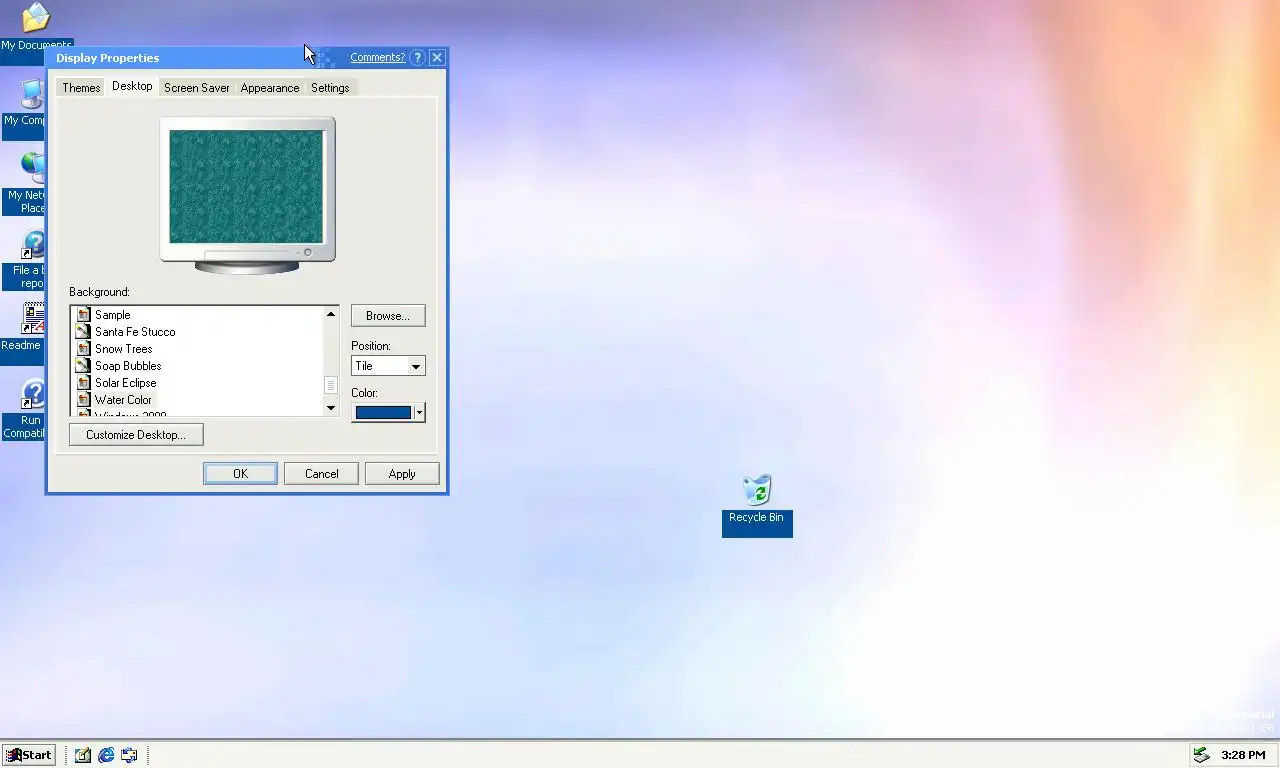Click the taskbar clock showing 3:28 PM
Viewport: 1280px width, 768px height.
[1243, 755]
